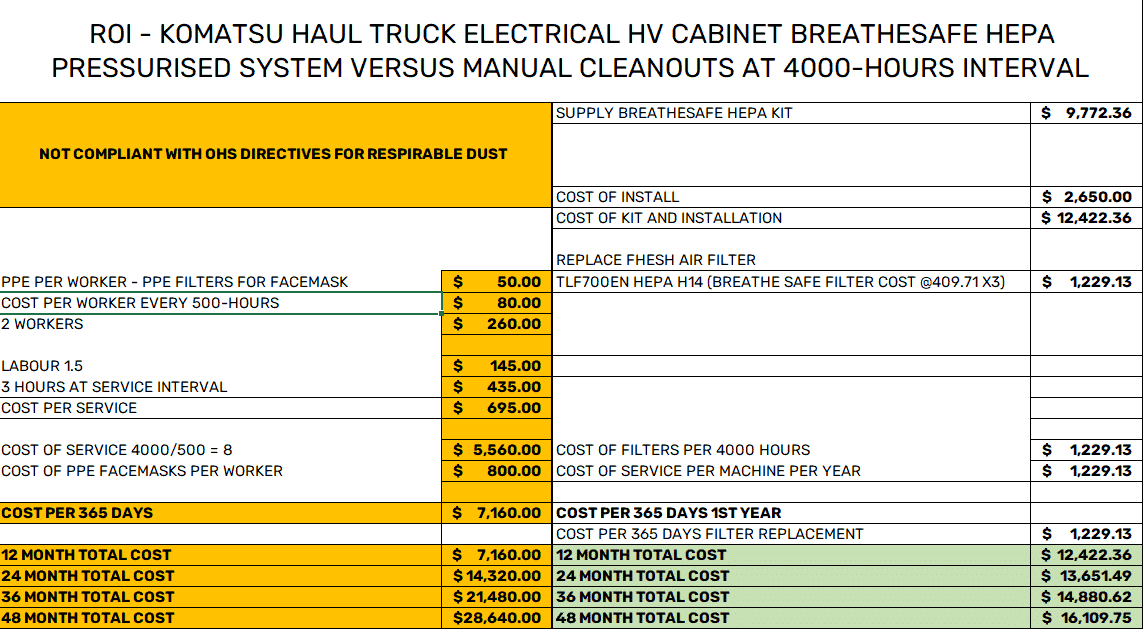The width and height of the screenshot is (1144, 630).
Task: Select the $800.00 PPE facemasks cell
Action: [497, 471]
